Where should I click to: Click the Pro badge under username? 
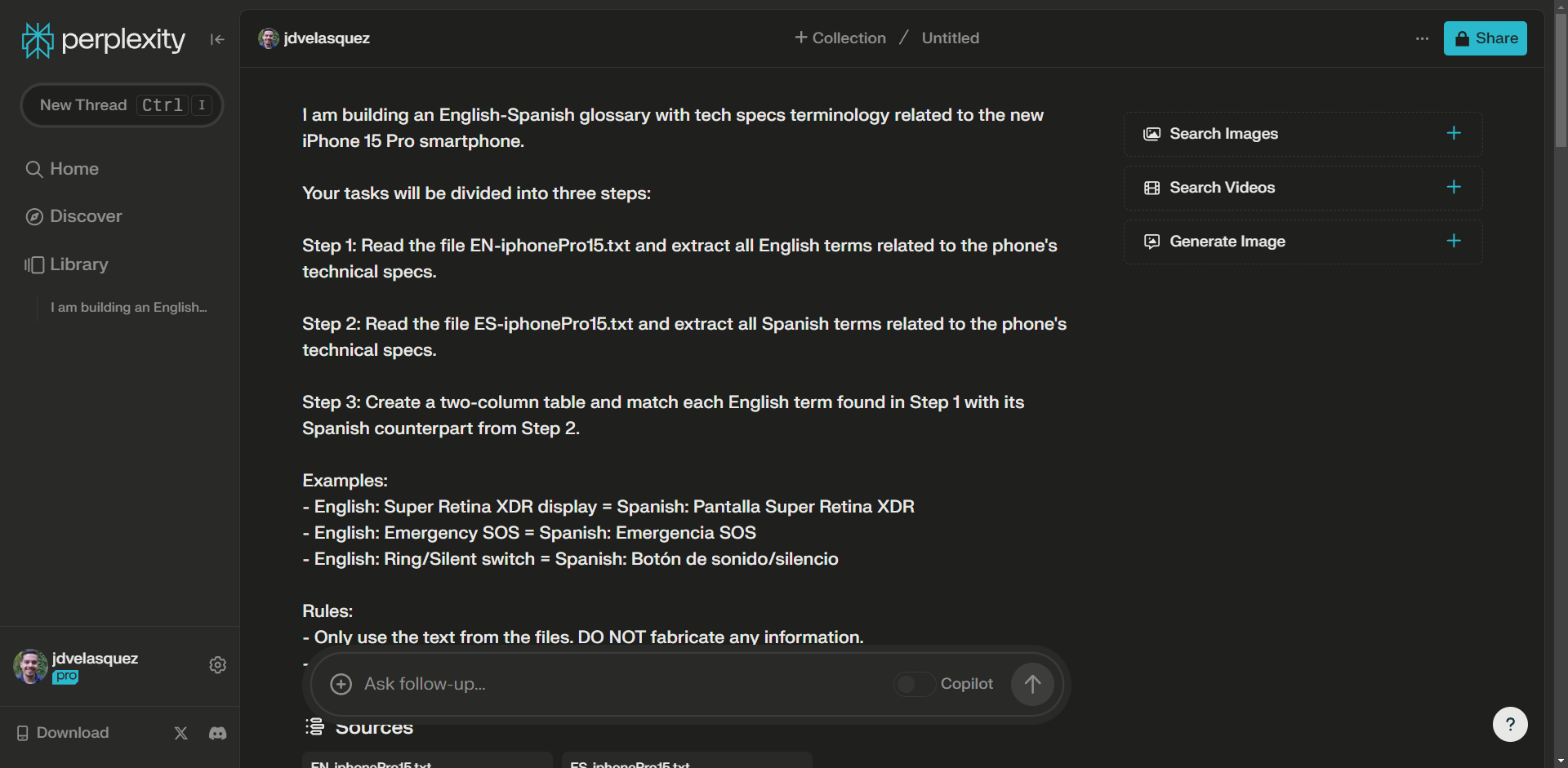pos(65,677)
